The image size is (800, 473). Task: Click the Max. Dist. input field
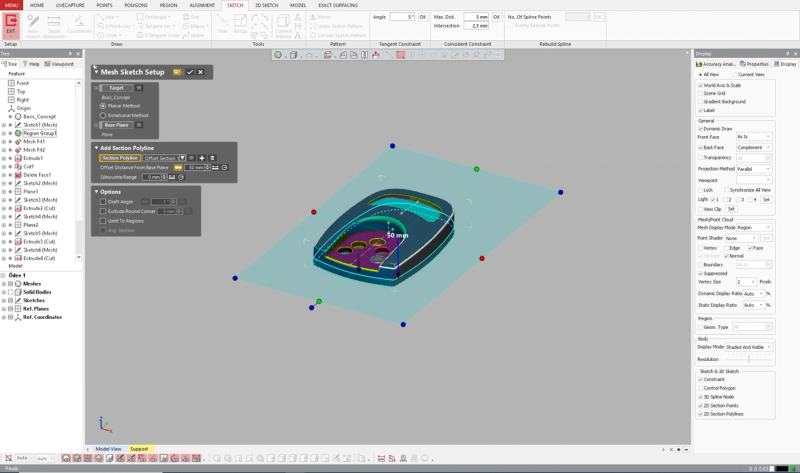pyautogui.click(x=476, y=17)
